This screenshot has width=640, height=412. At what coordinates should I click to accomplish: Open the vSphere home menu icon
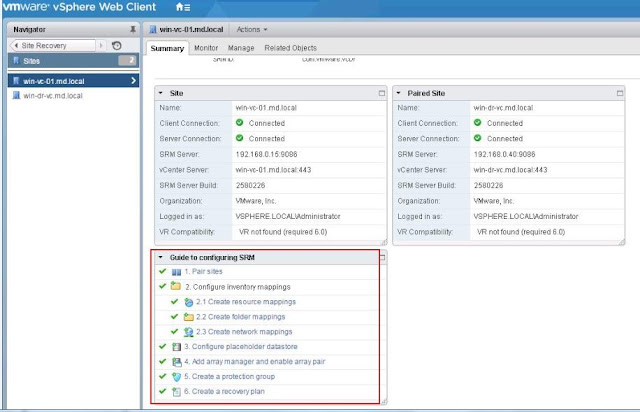coord(182,7)
